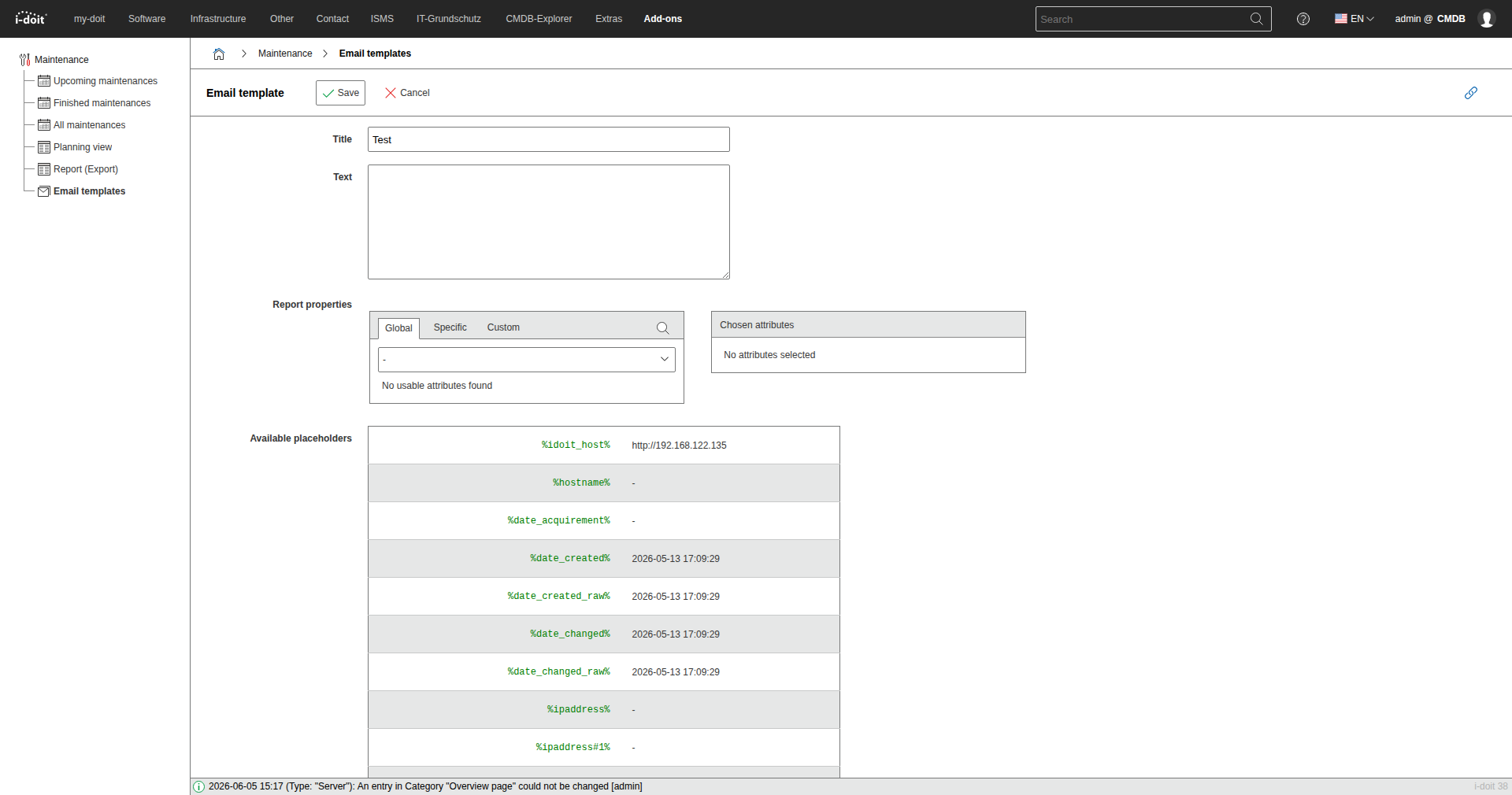Click the %date_changed_raw% placeholder
Viewport: 1512px width, 795px height.
click(558, 672)
